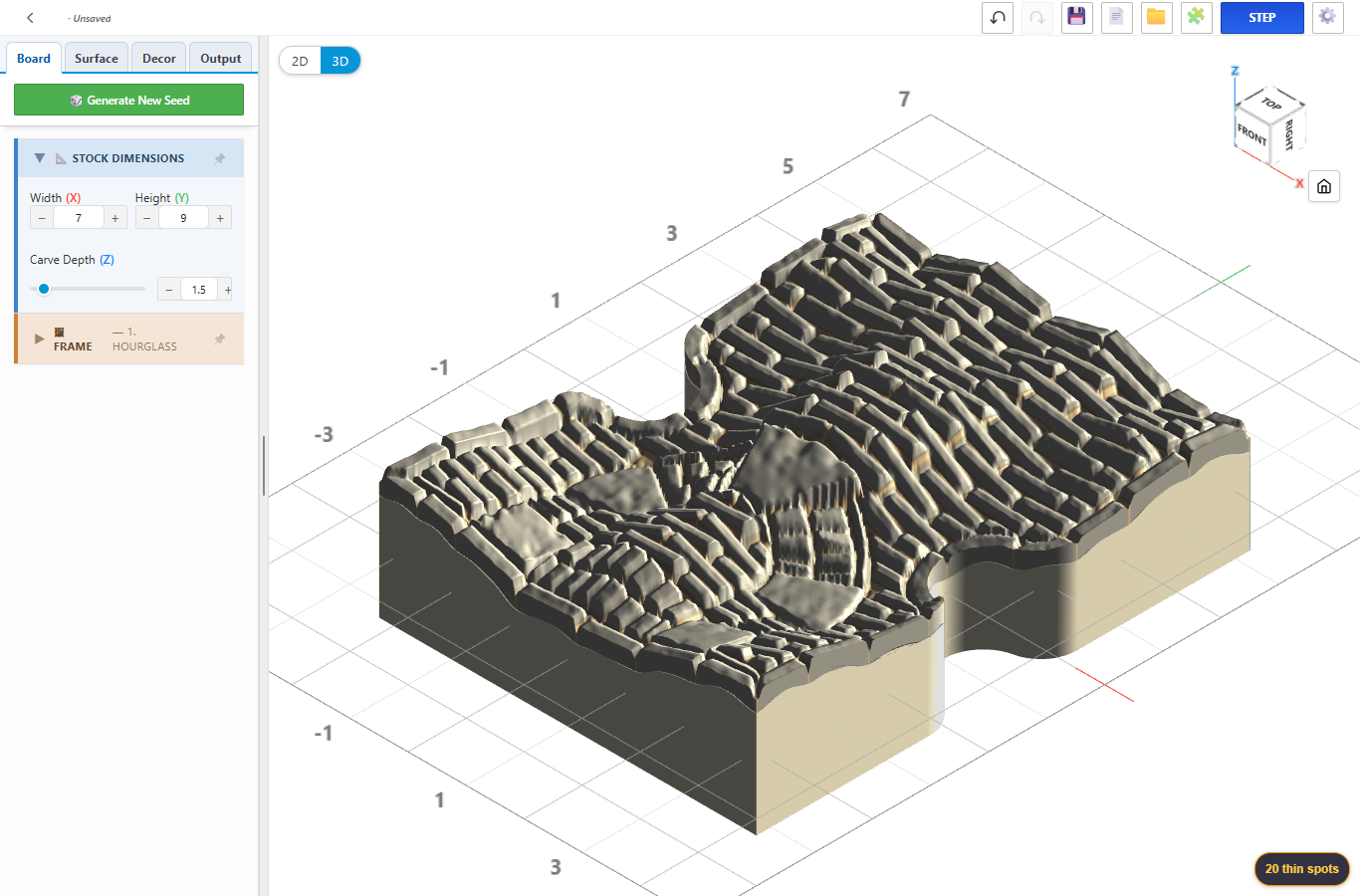Click Generate New Seed button
1360x896 pixels.
click(x=128, y=100)
